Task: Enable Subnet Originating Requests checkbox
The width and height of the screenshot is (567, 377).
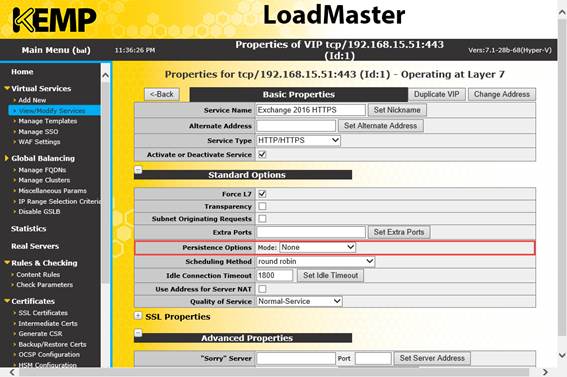Action: coord(262,219)
